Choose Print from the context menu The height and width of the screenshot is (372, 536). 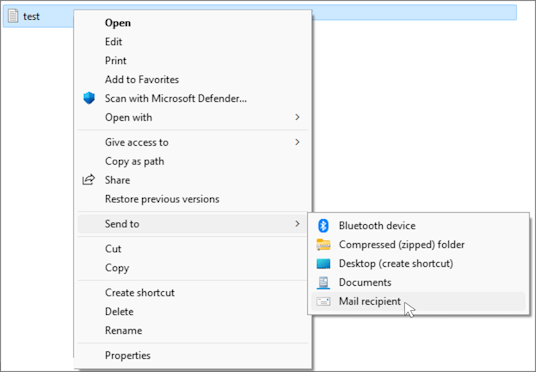pos(193,61)
